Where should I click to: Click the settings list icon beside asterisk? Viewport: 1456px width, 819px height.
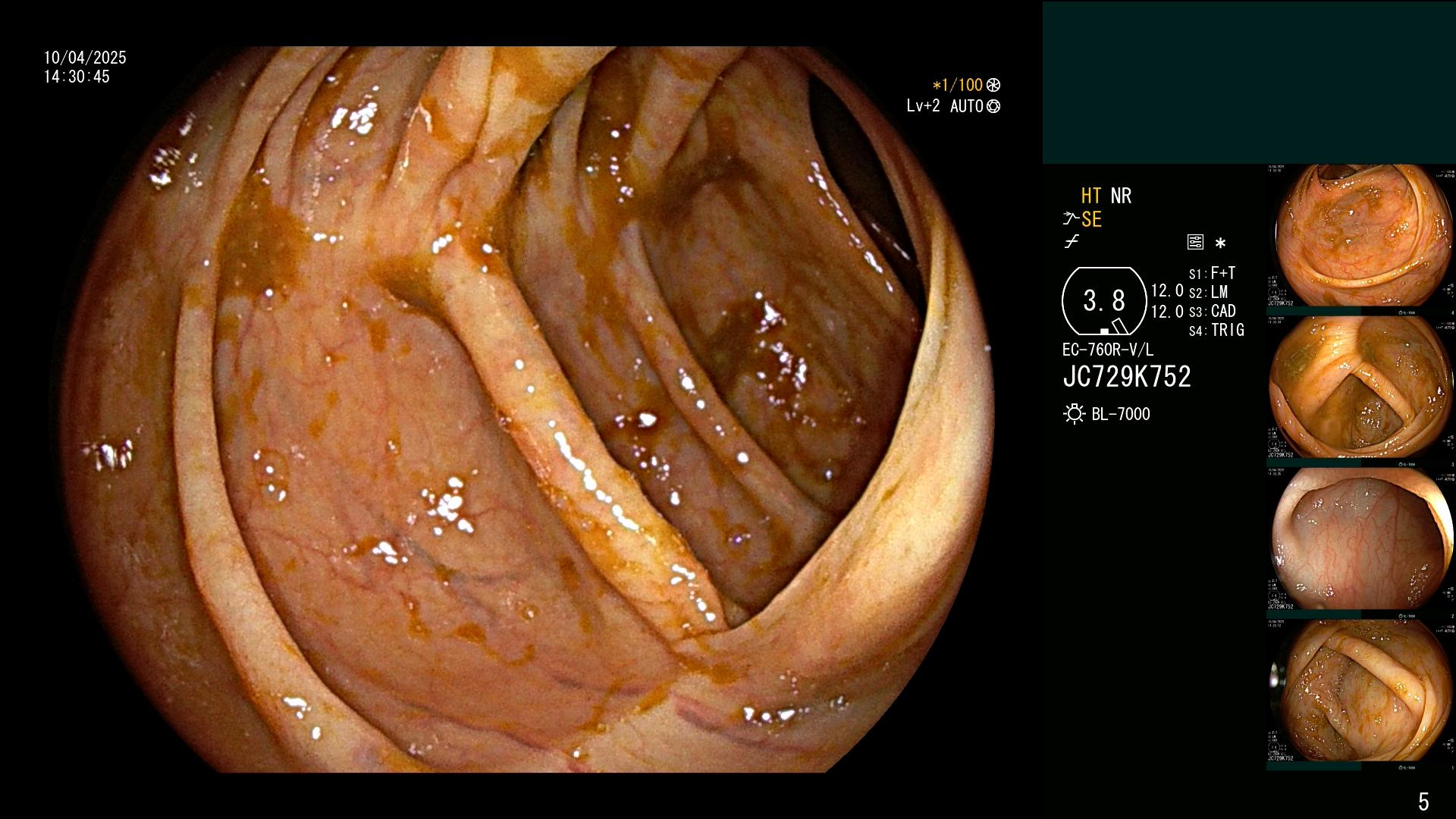1195,243
